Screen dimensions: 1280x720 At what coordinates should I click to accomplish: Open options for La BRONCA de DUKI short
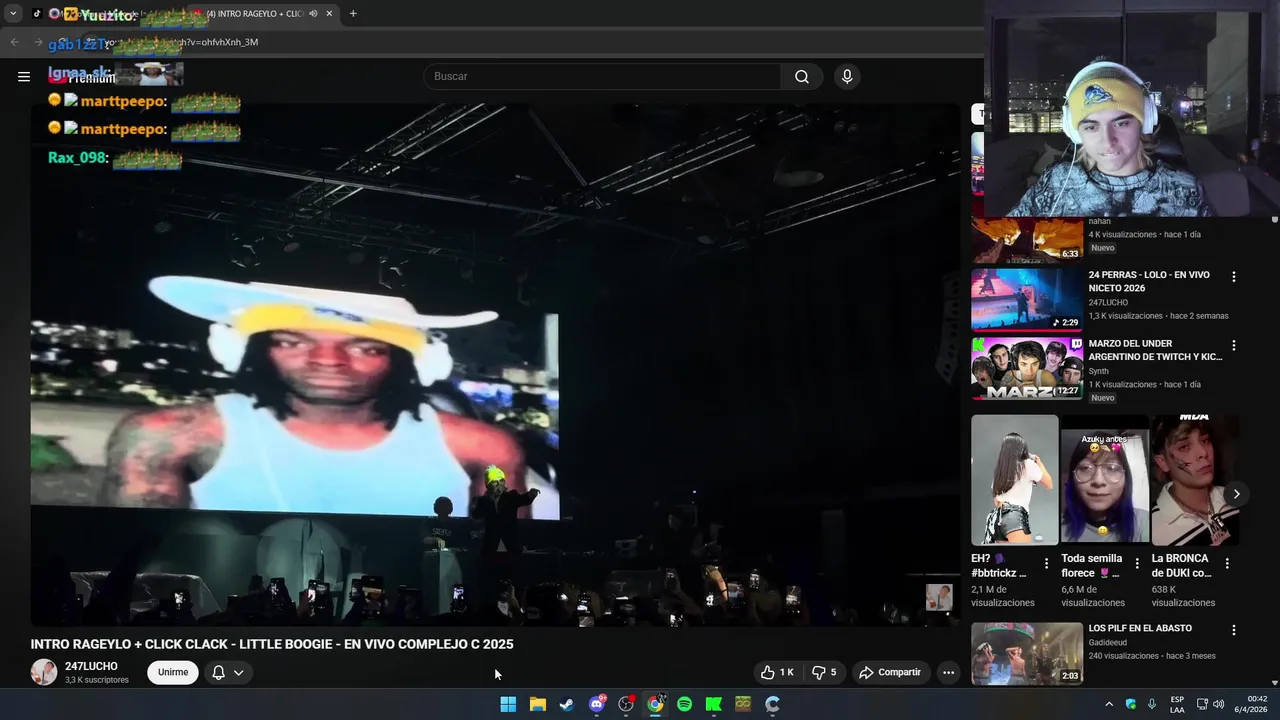coord(1227,564)
